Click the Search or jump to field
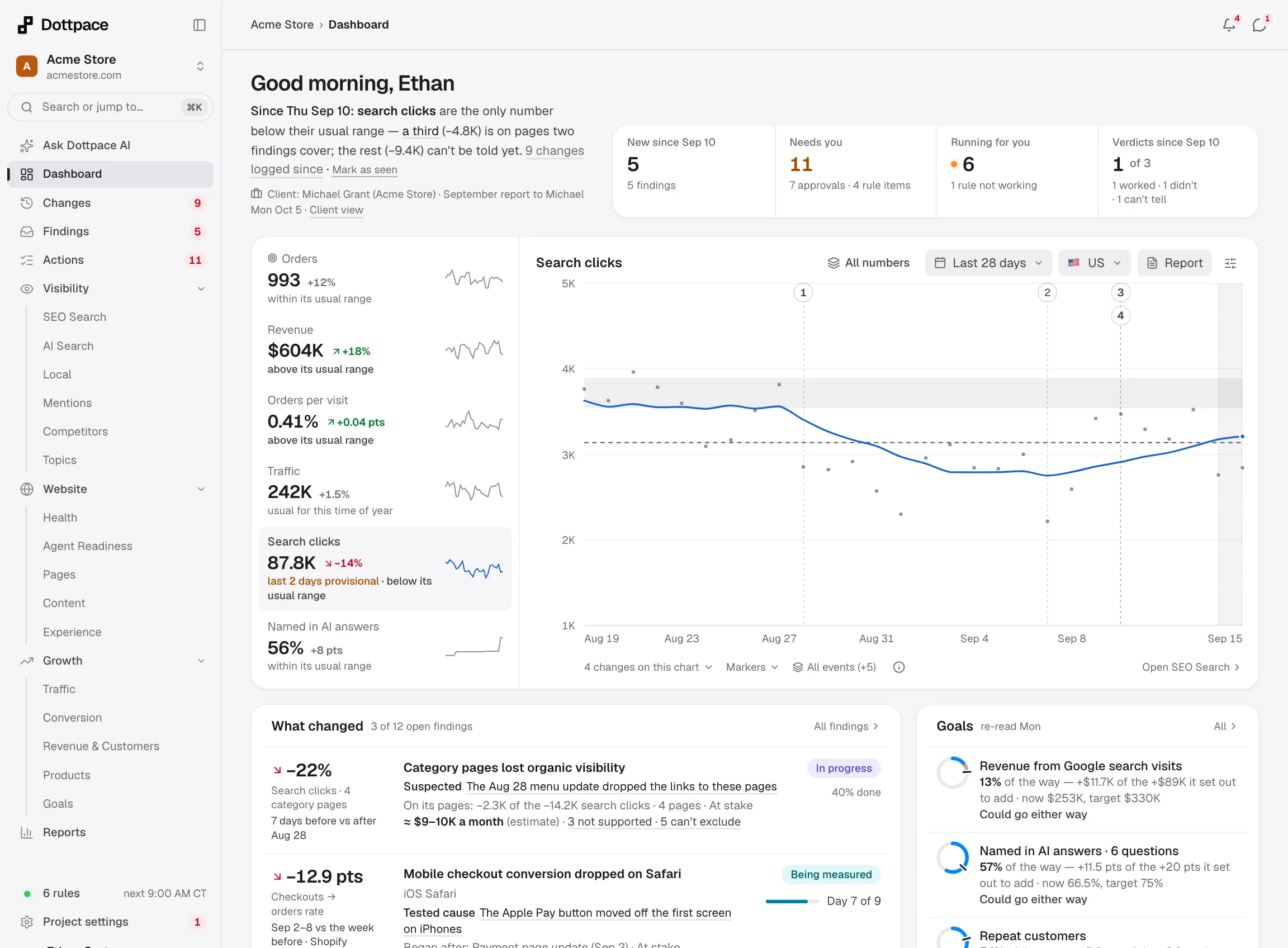 click(x=110, y=107)
